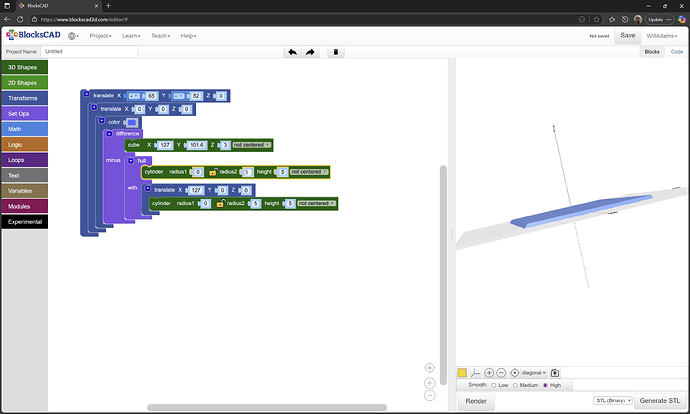Click the workspace vertical scrollbar
Screen dimensions: 690x414
point(443,275)
